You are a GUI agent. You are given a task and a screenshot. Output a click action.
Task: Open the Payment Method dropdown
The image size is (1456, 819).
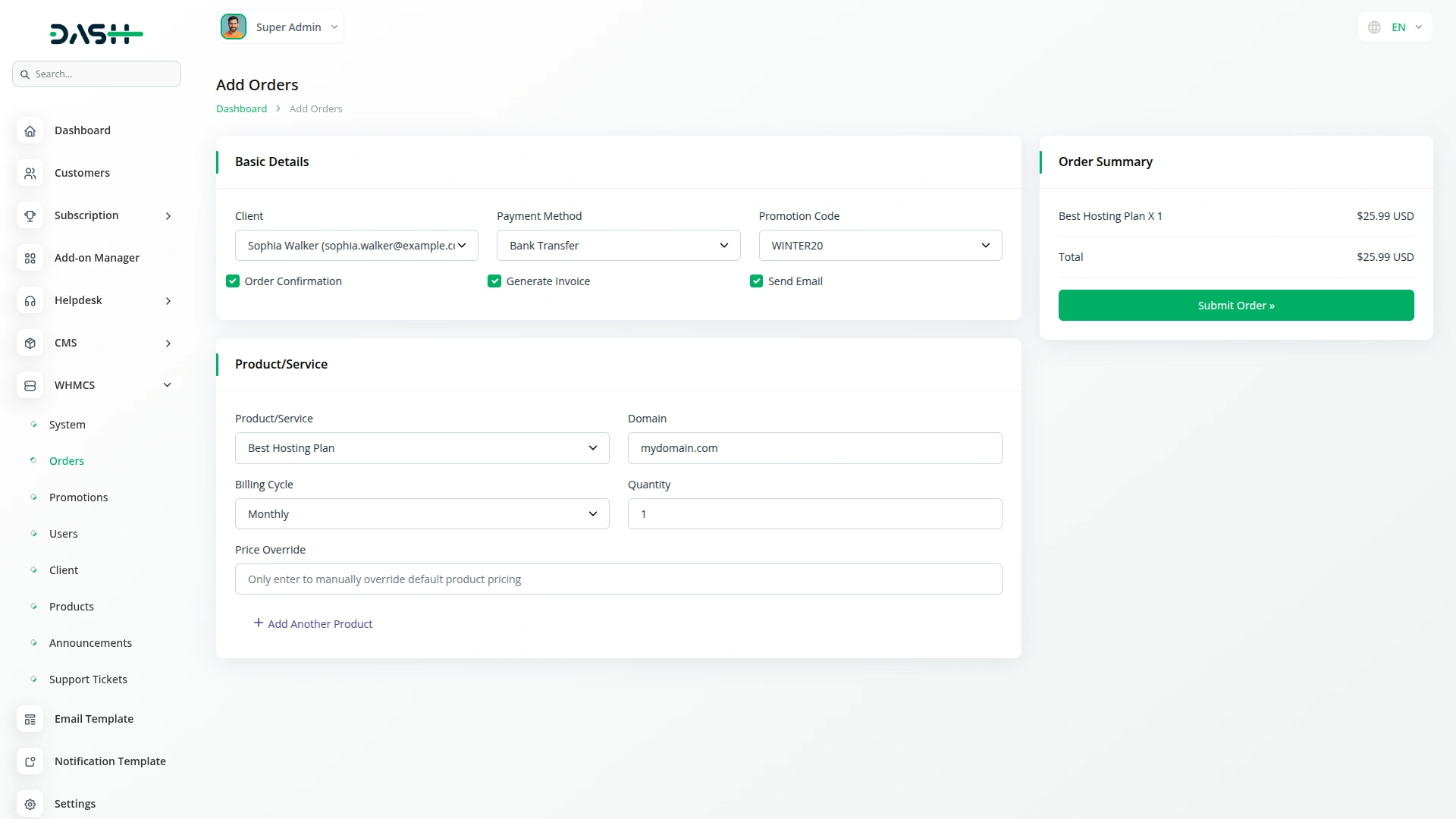pos(618,246)
